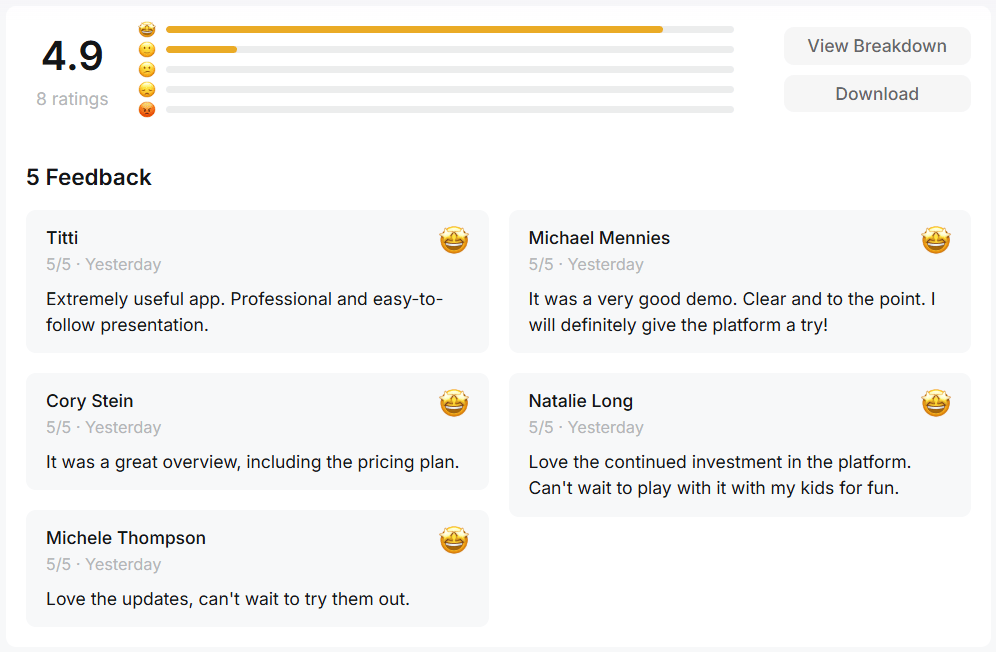Select the 4.9 overall rating score
The image size is (996, 652).
point(72,56)
